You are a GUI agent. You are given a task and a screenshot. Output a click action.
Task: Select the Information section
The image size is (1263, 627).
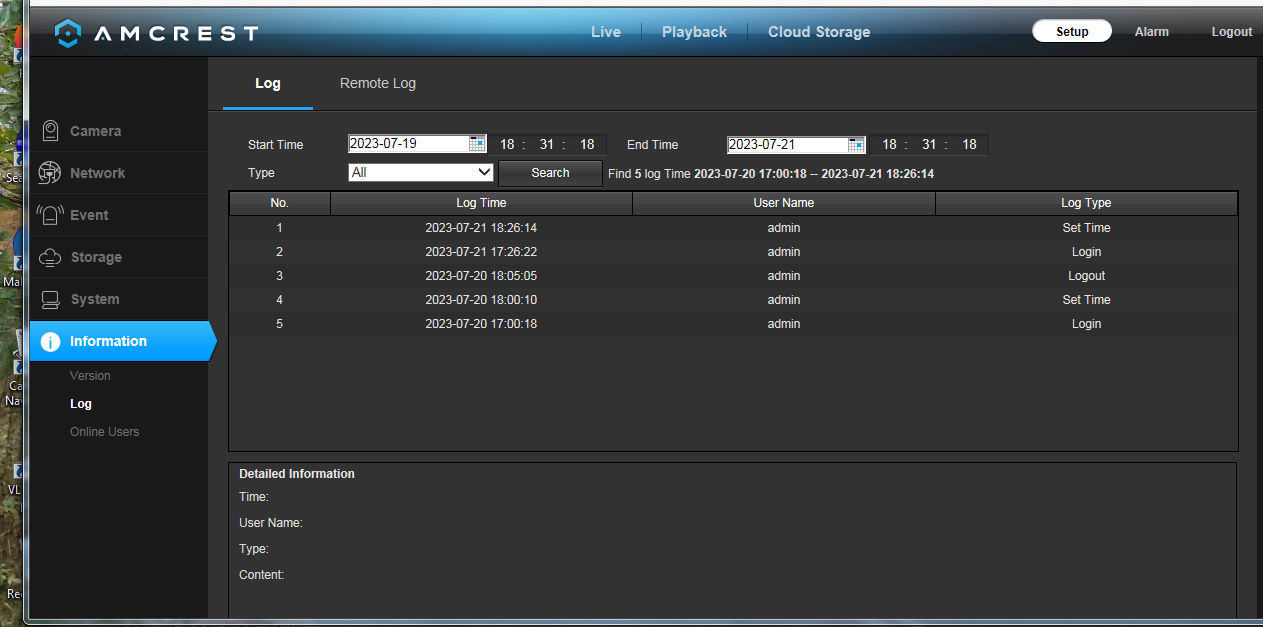(x=122, y=341)
